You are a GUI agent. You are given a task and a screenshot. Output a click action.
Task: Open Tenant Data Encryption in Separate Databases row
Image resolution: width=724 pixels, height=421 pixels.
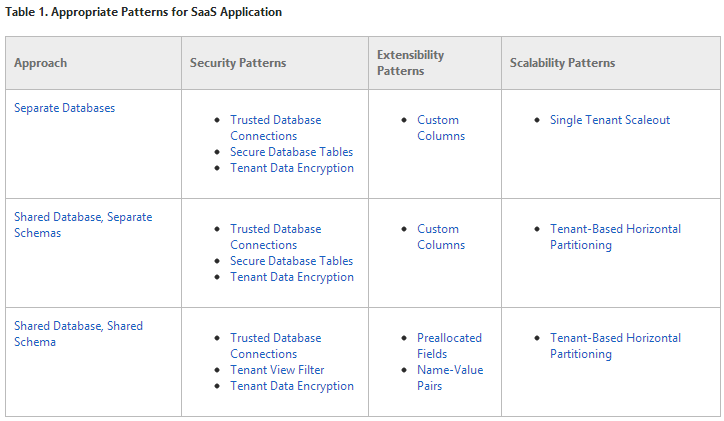(x=291, y=168)
